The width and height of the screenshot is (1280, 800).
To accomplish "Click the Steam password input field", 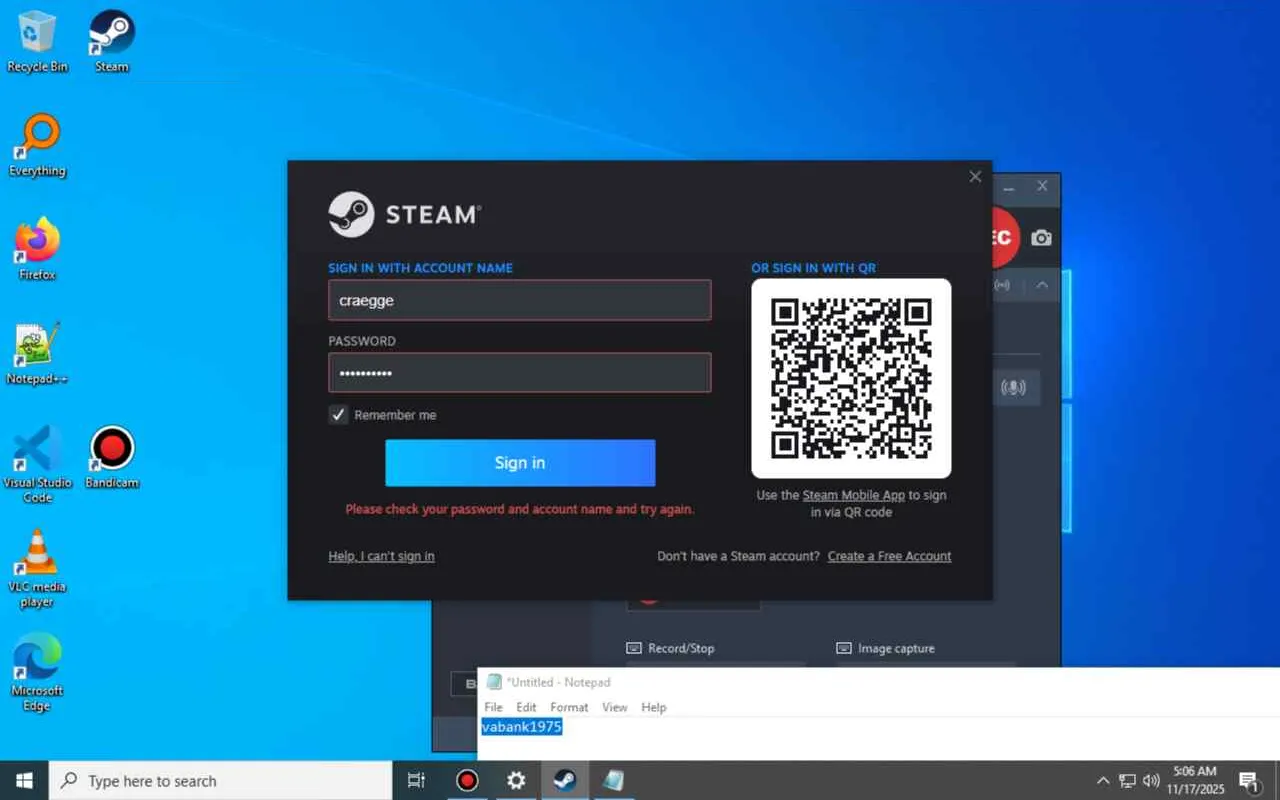I will [x=520, y=373].
